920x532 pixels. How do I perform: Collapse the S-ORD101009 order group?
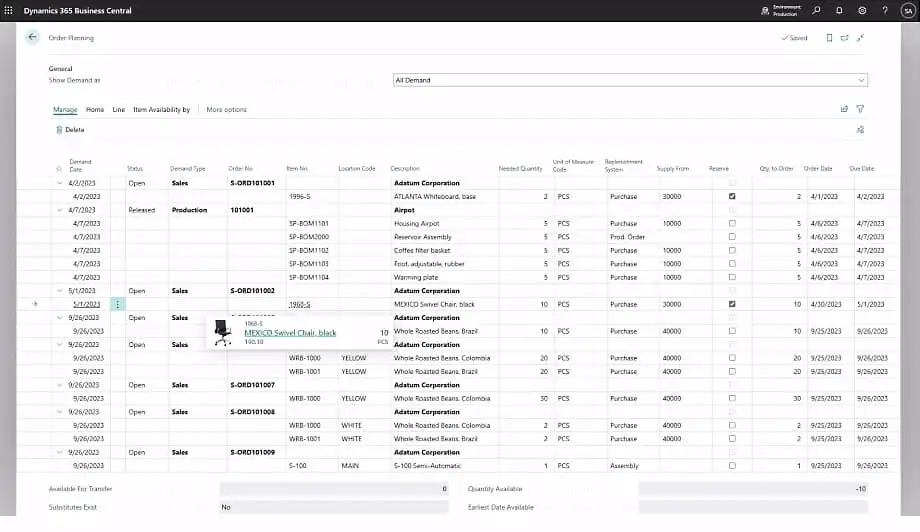click(x=59, y=452)
